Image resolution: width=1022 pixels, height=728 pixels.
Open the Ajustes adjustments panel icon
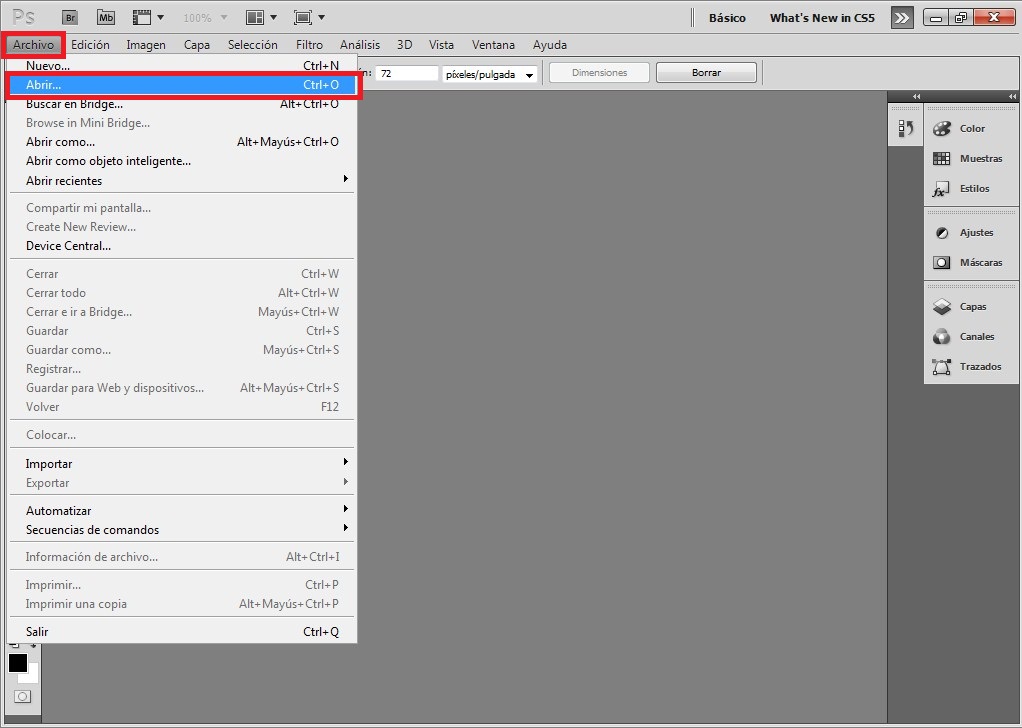pos(941,233)
